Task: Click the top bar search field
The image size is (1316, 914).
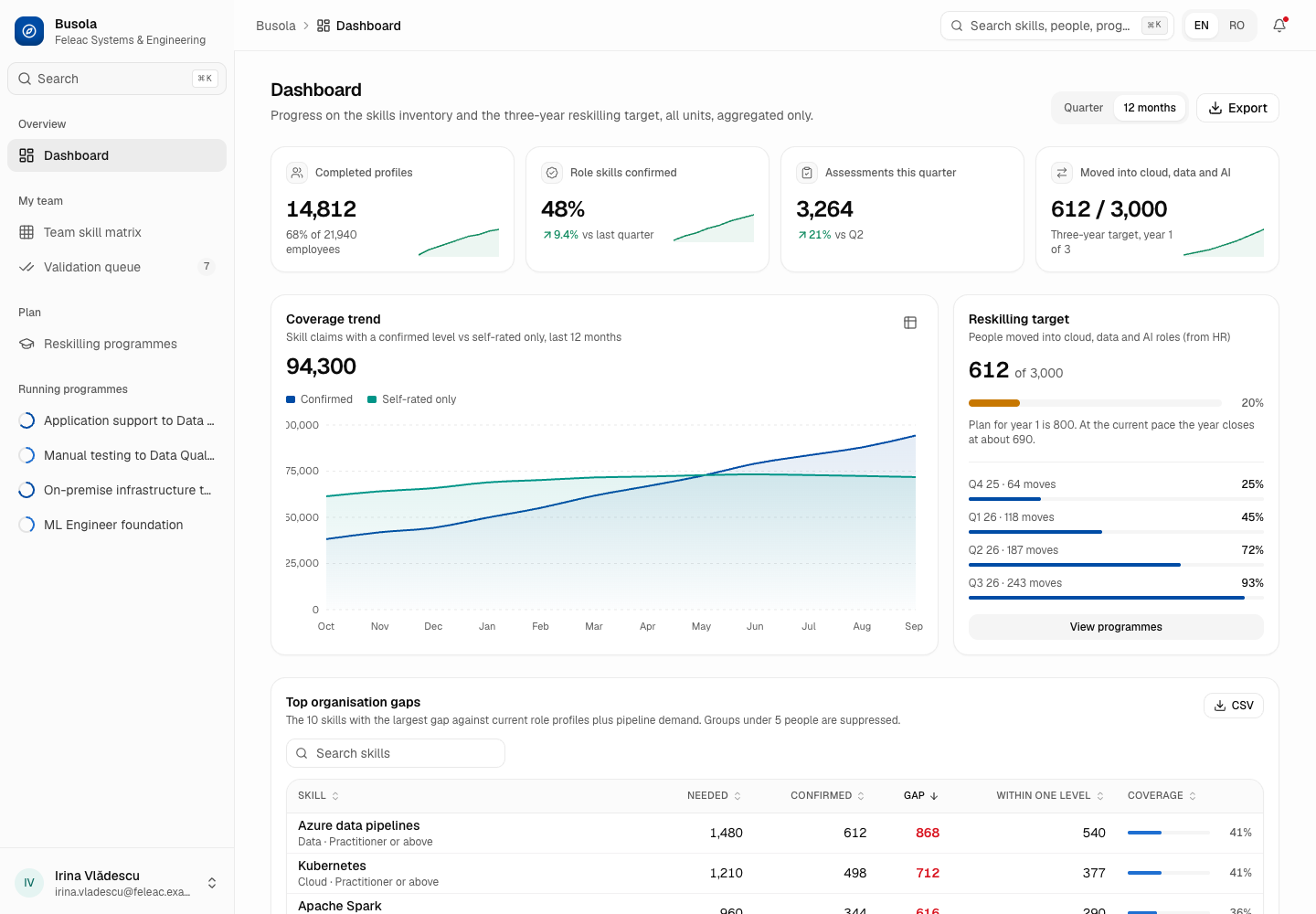Action: (x=1057, y=26)
